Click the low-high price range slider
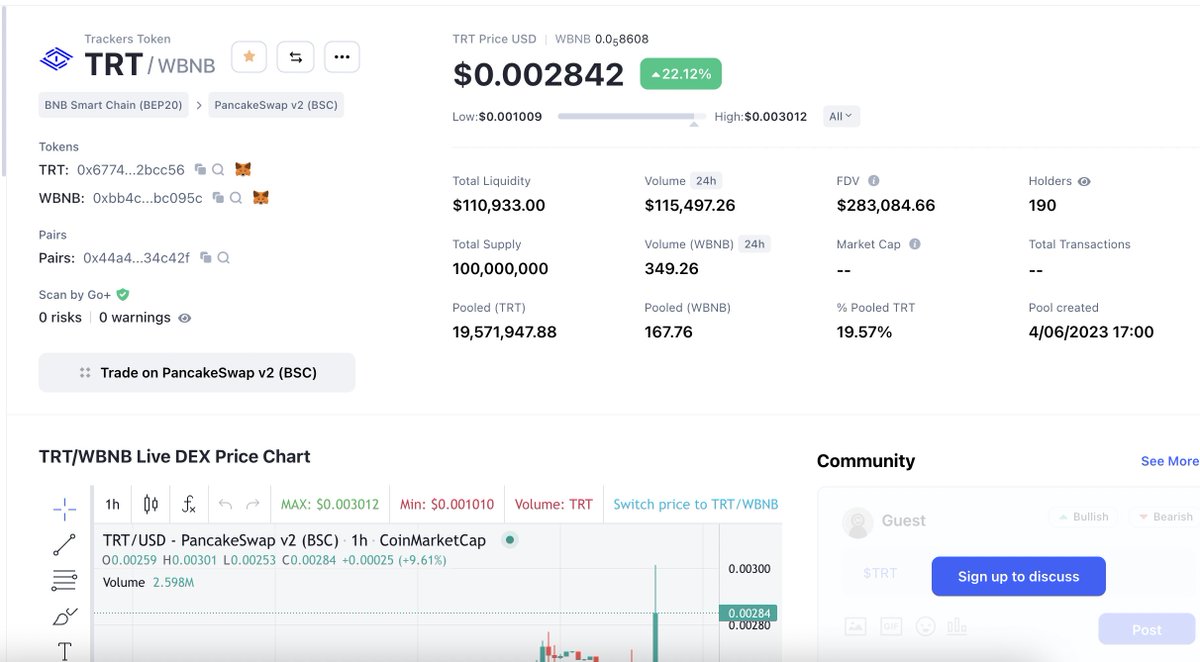This screenshot has width=1200, height=662. click(x=632, y=117)
